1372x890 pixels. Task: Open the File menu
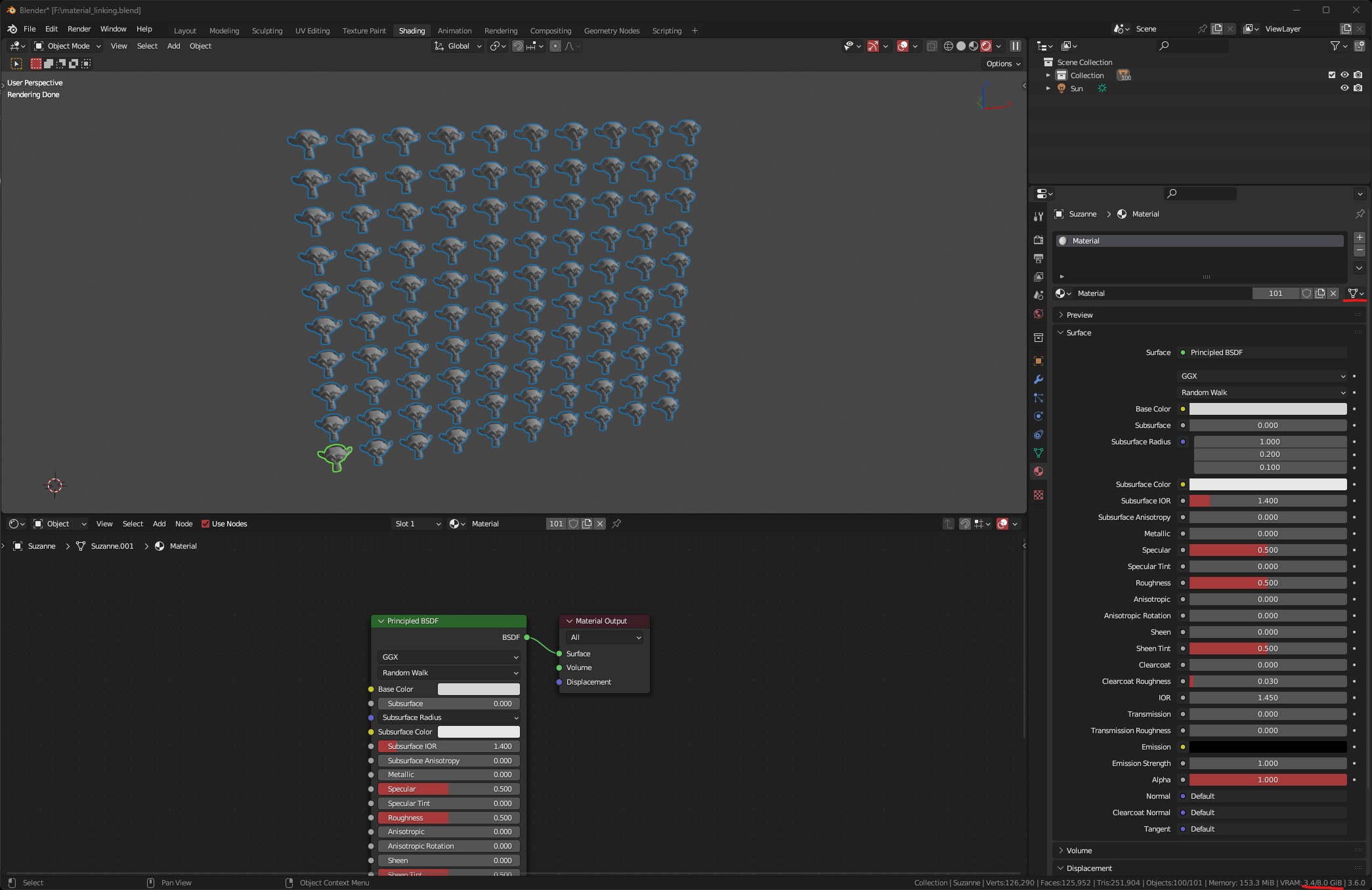[30, 29]
